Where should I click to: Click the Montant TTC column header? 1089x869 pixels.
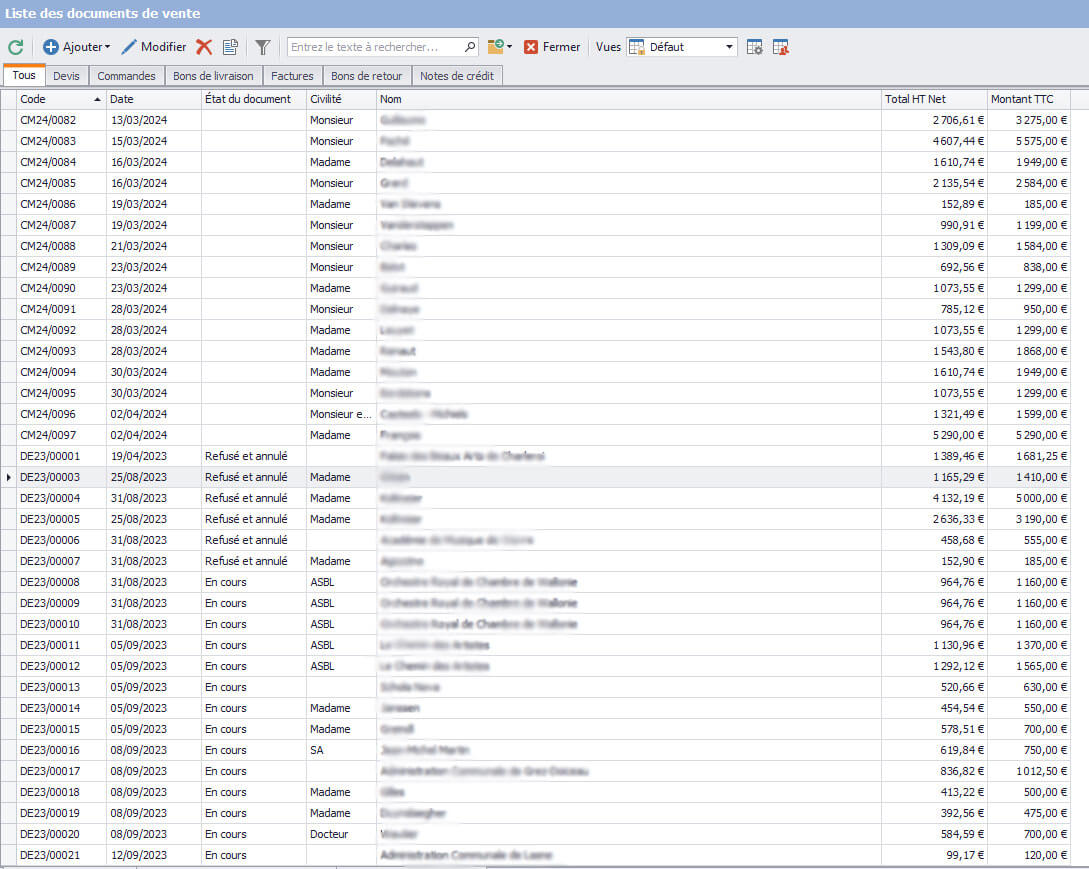(x=1027, y=99)
